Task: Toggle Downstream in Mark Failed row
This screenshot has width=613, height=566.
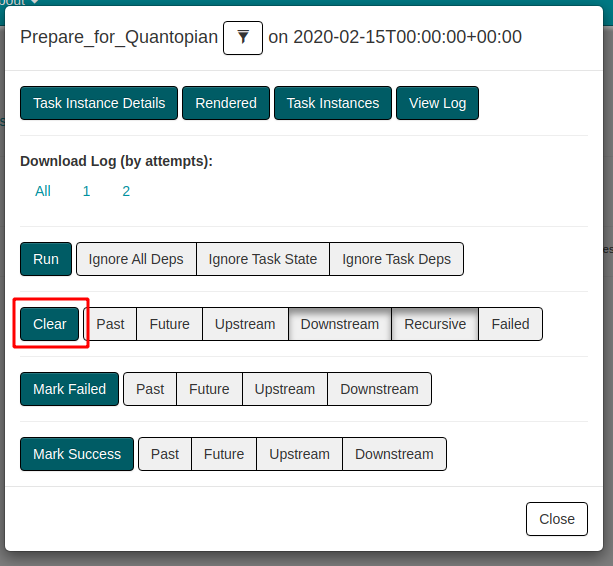Action: coord(380,389)
